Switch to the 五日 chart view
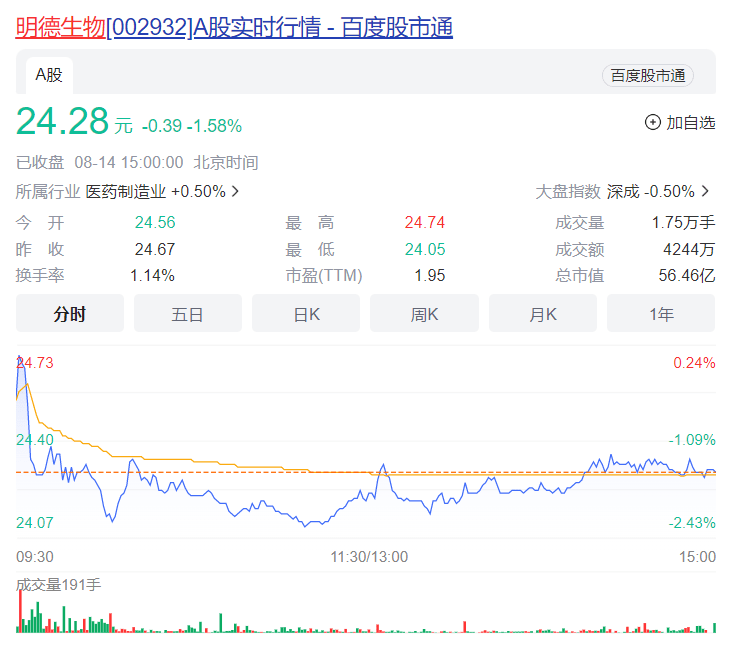 (187, 314)
